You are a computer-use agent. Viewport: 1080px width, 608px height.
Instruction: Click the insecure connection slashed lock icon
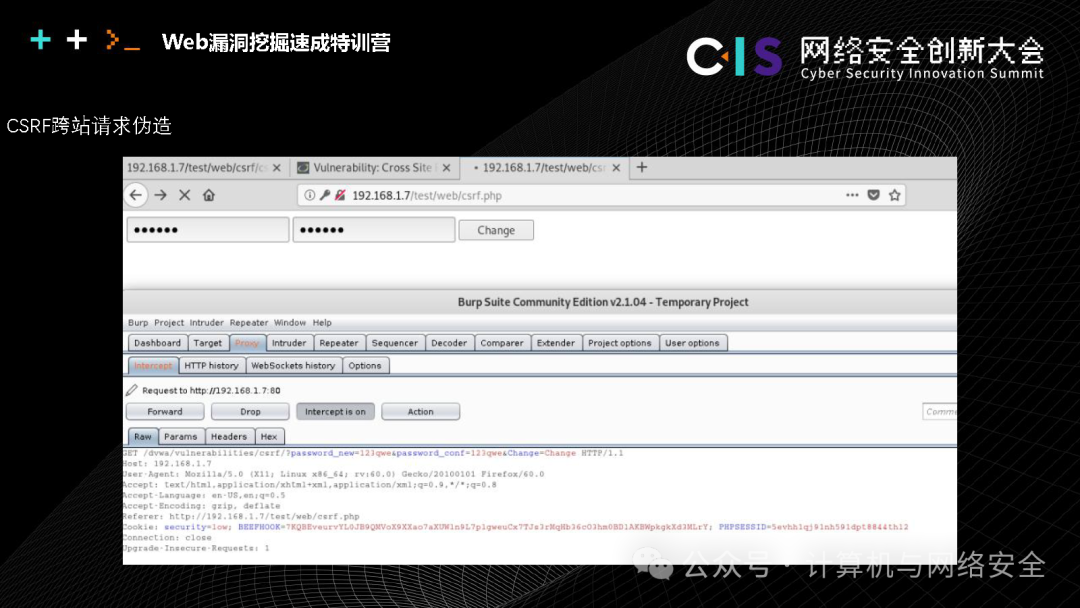coord(340,196)
